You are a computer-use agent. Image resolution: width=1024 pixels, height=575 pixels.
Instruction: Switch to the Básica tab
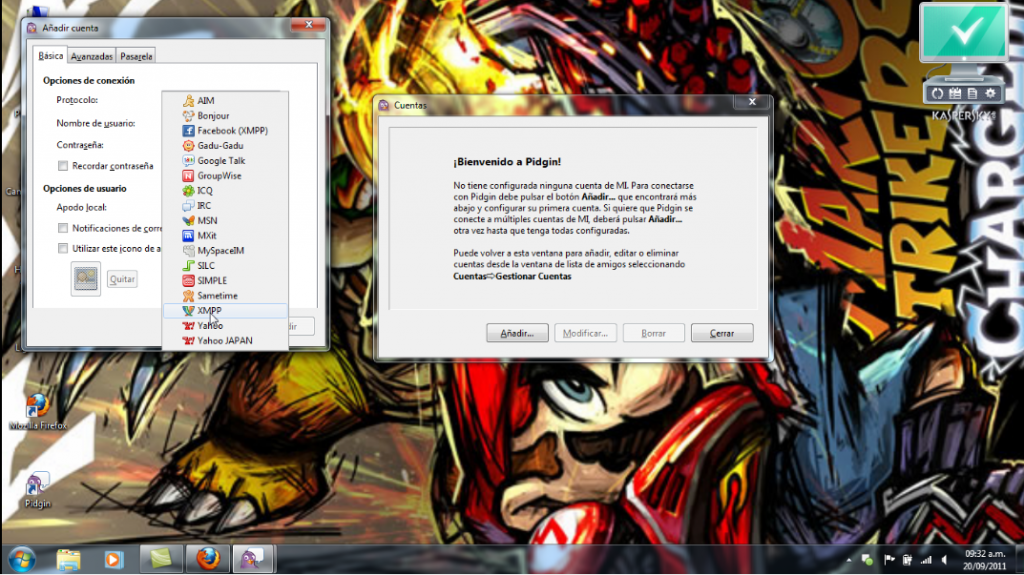tap(50, 56)
